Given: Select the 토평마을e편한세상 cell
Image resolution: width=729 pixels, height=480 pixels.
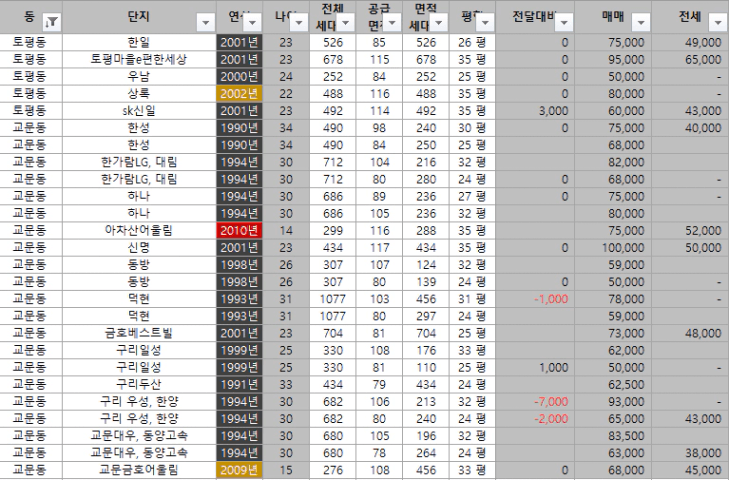Looking at the screenshot, I should 139,59.
